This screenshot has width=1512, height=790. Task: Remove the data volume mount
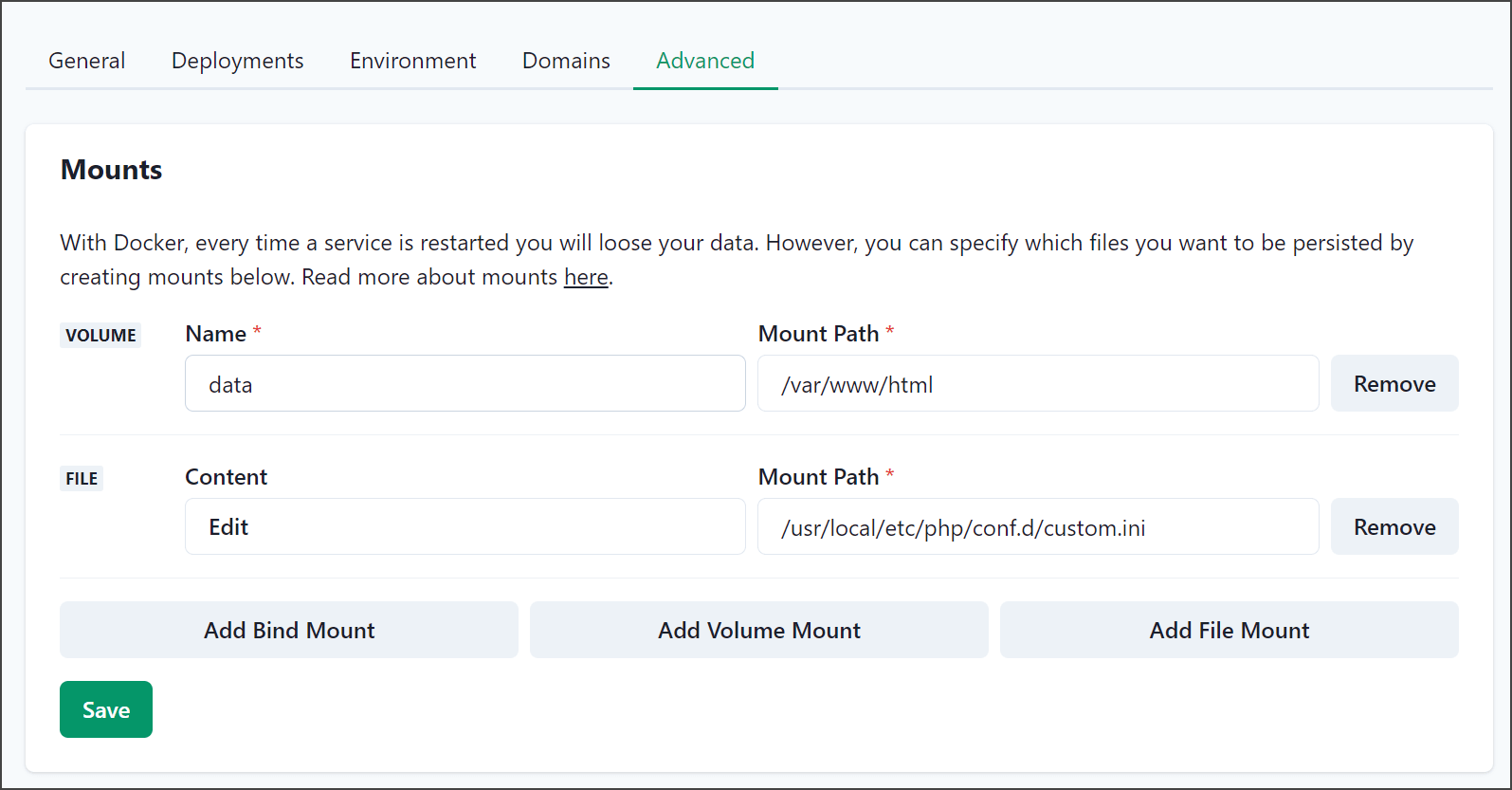1394,383
